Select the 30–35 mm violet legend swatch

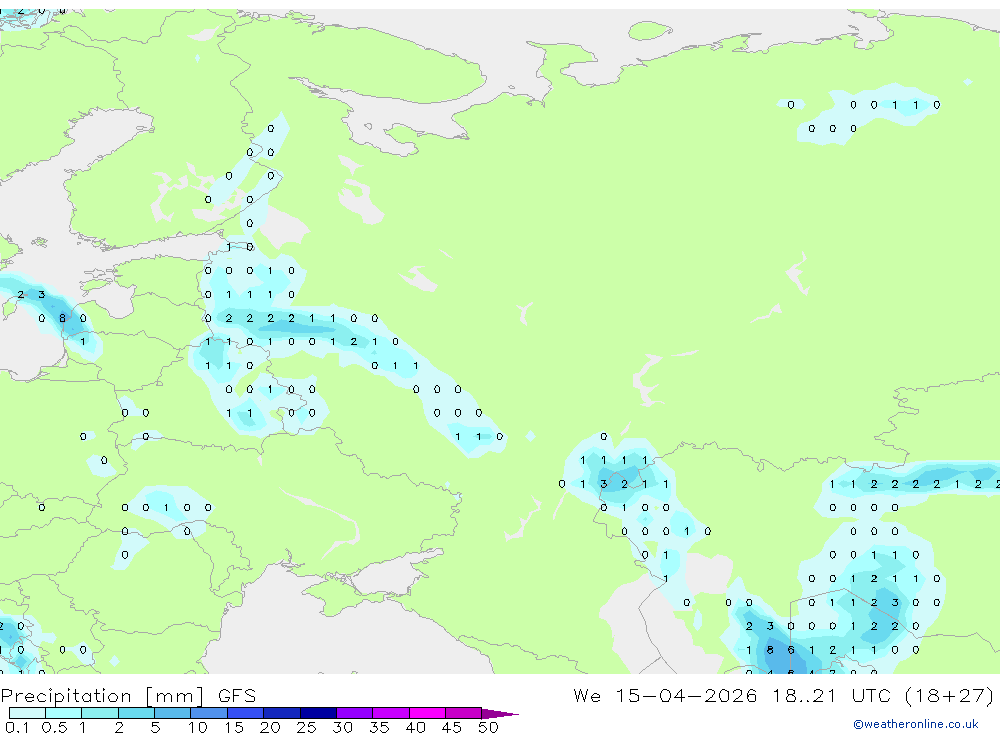[355, 713]
